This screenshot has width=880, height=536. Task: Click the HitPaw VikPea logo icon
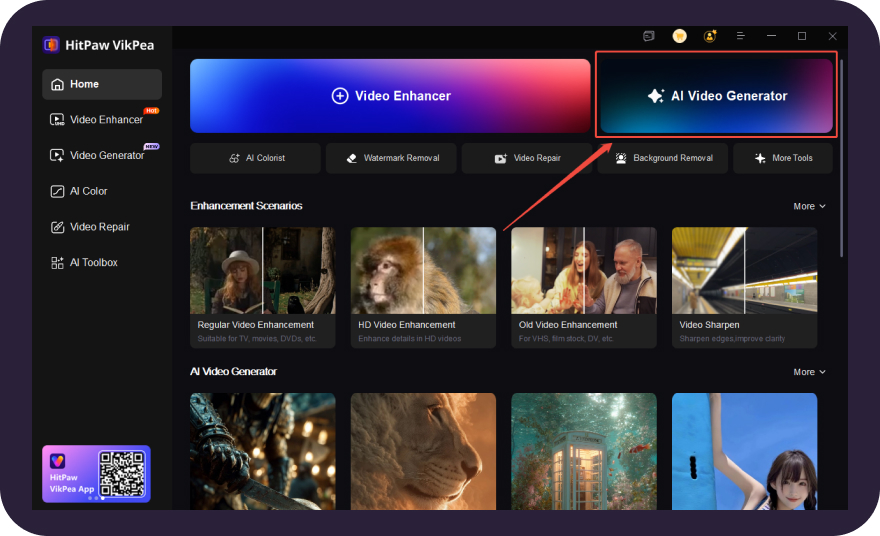tap(51, 45)
